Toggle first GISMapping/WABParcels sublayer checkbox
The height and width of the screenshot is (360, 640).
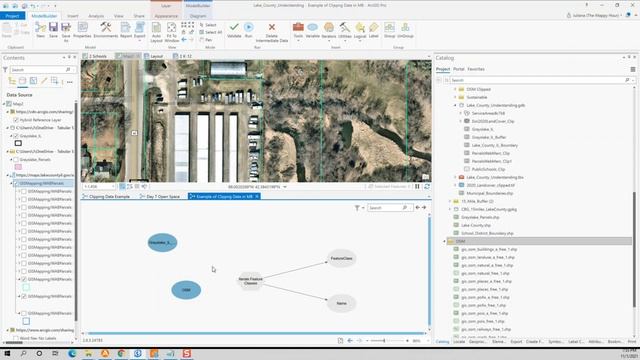(24, 191)
